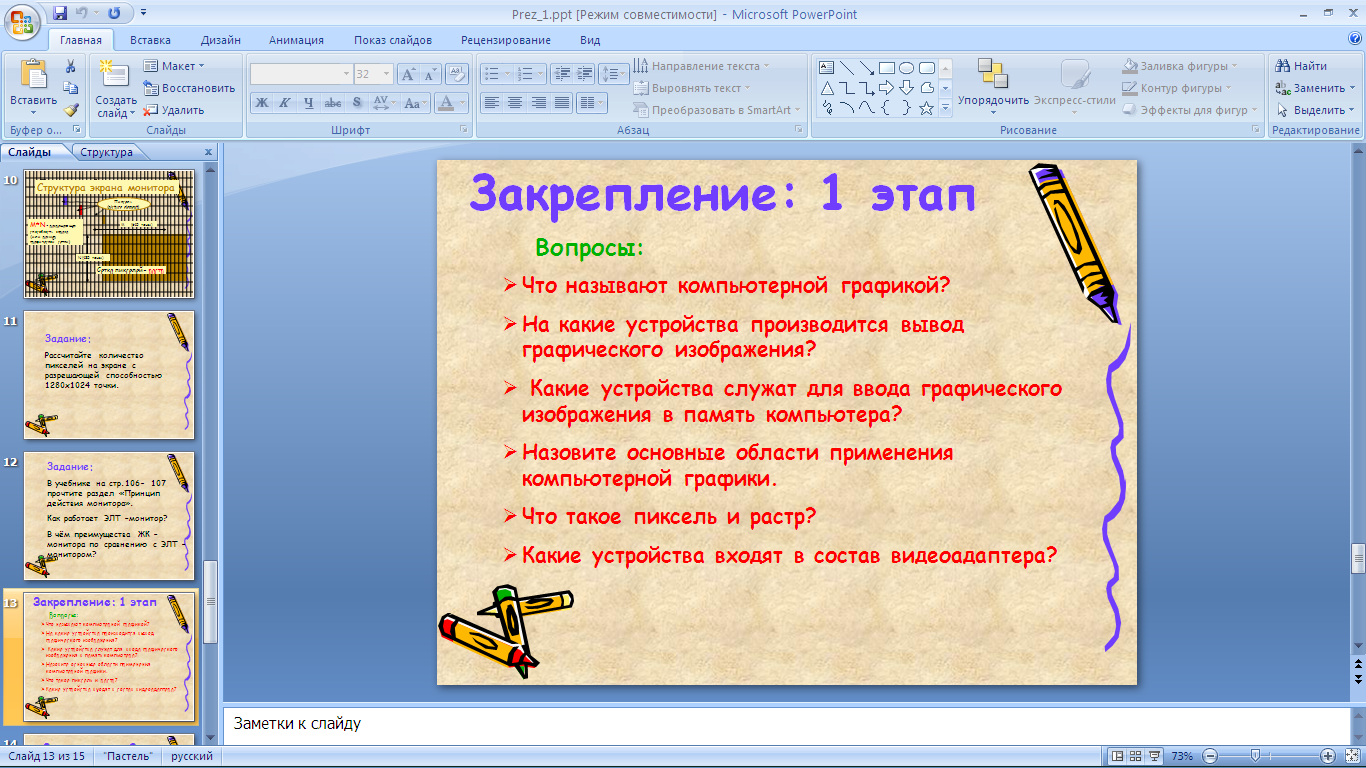This screenshot has height=768, width=1366.
Task: Switch to Normal view in status bar
Action: pos(1118,756)
